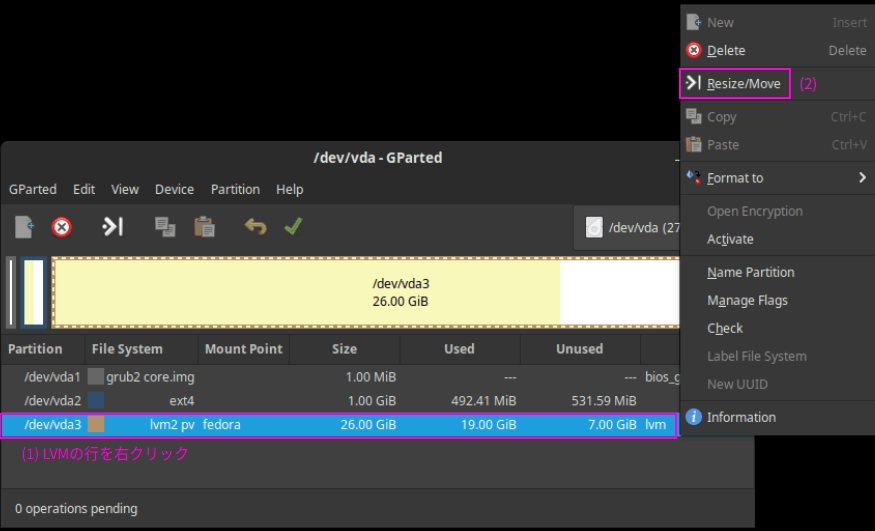Select the /dev/vda3 block in disk graphic
This screenshot has width=875, height=531.
click(366, 292)
